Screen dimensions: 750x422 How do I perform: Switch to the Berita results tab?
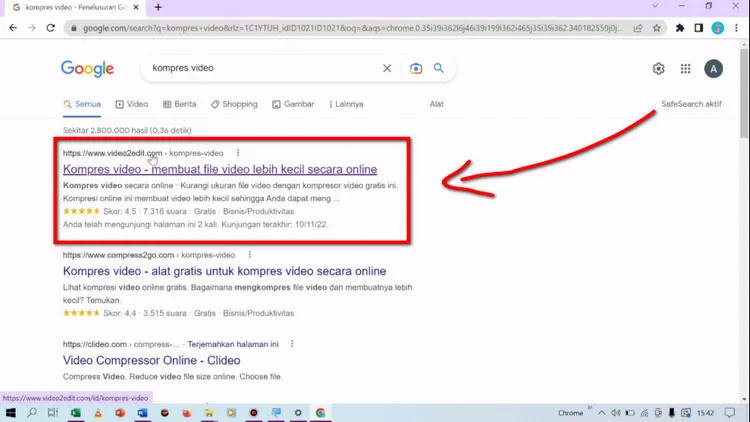[179, 104]
